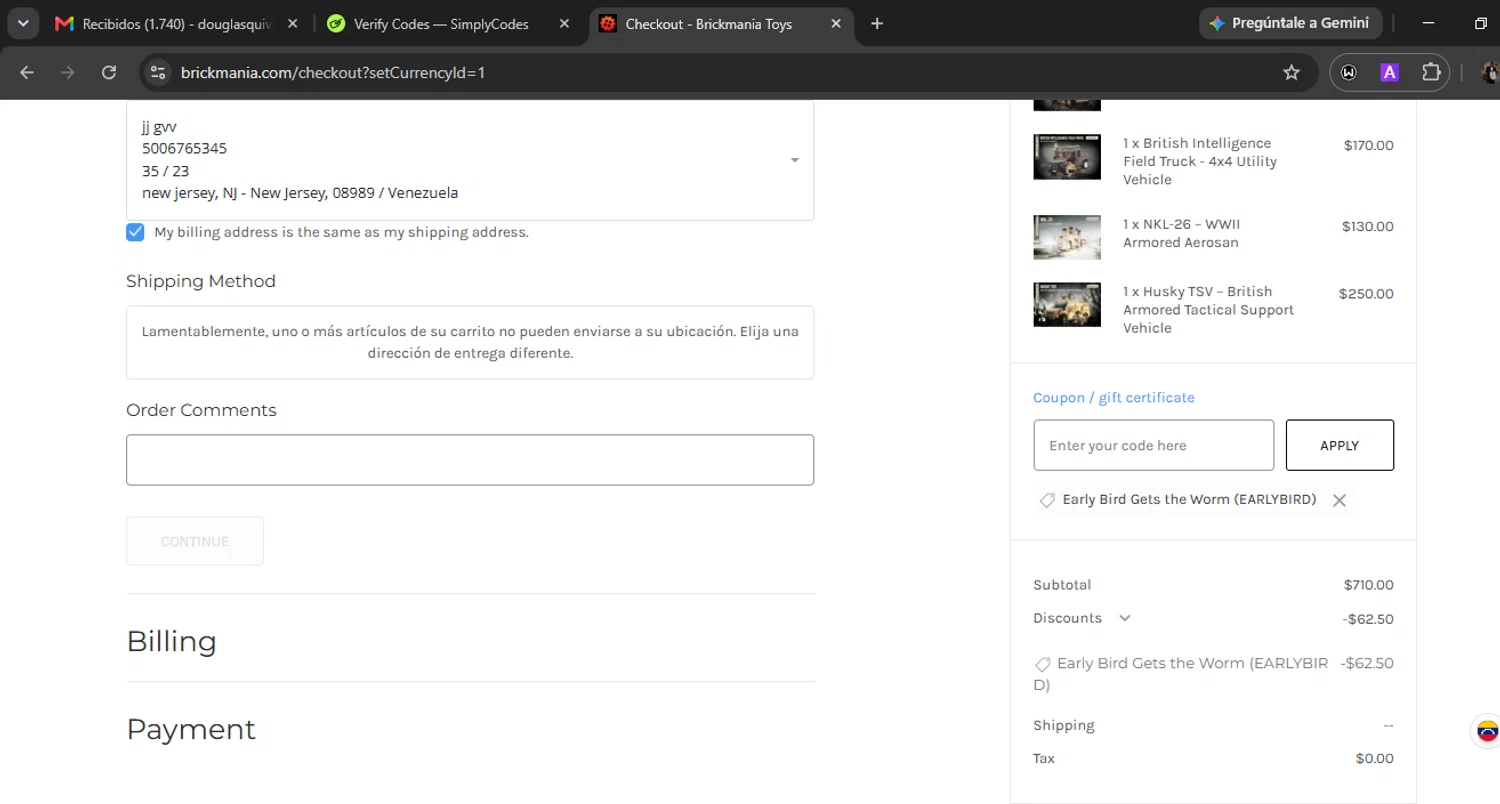1500x804 pixels.
Task: Switch to the Gmail Recibidos tab
Action: (x=175, y=24)
